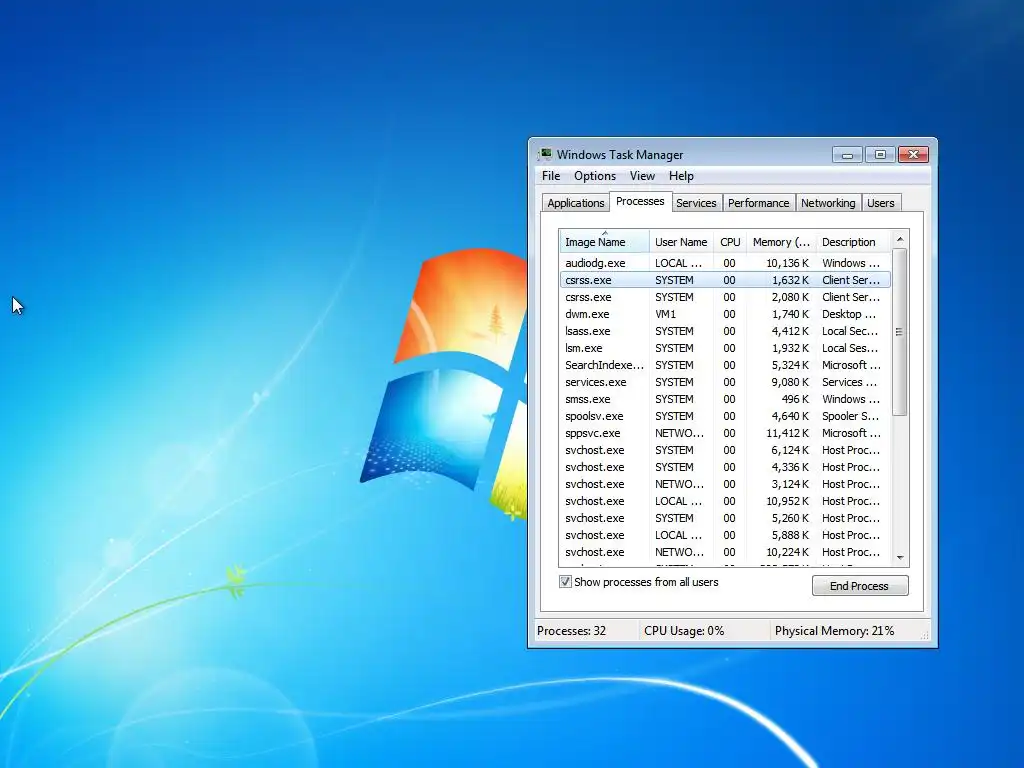Click the Spooler S... description cell
The image size is (1024, 768).
[x=850, y=416]
